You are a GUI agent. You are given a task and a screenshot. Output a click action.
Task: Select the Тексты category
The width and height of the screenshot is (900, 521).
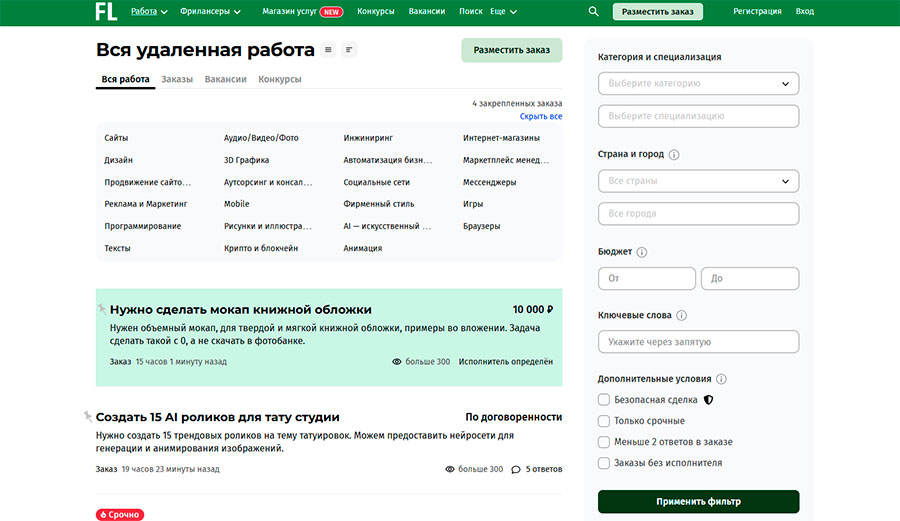pos(117,248)
